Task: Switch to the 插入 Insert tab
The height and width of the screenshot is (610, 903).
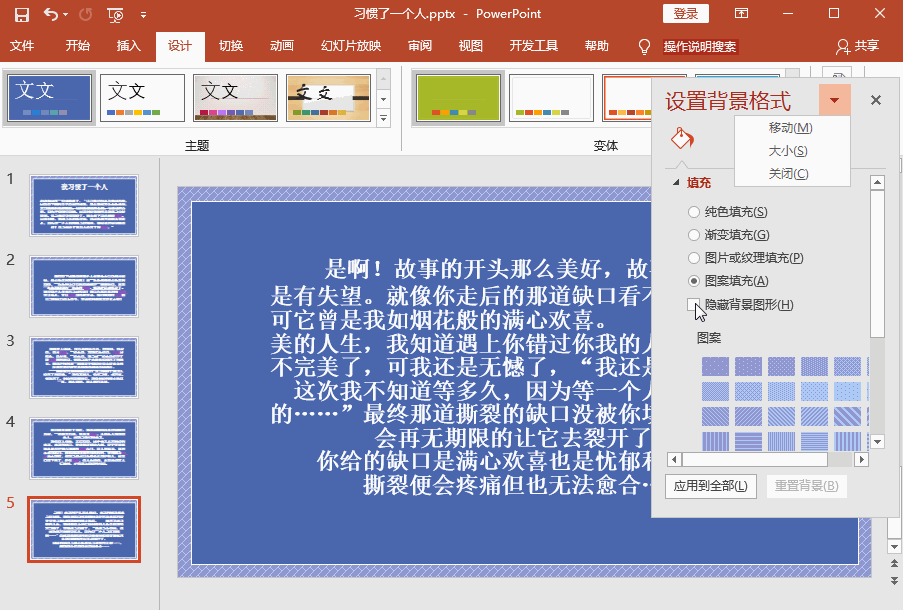Action: [128, 46]
